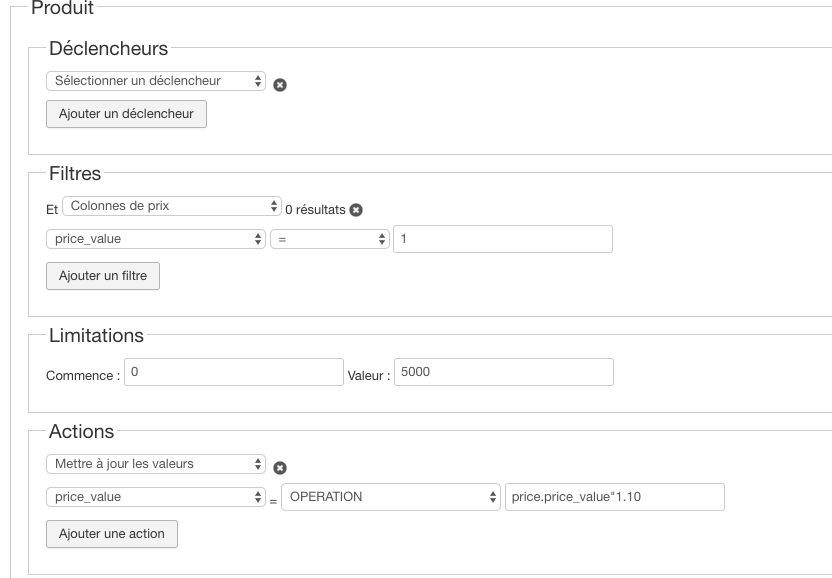Delete the Colonnes de prix filter
The width and height of the screenshot is (832, 578).
pos(355,210)
